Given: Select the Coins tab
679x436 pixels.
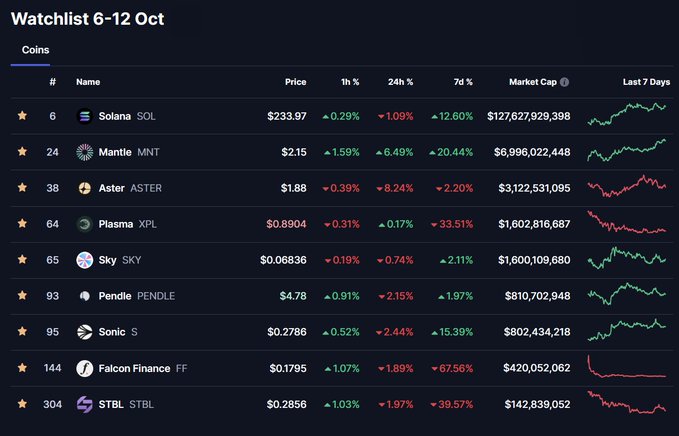Looking at the screenshot, I should pos(35,50).
